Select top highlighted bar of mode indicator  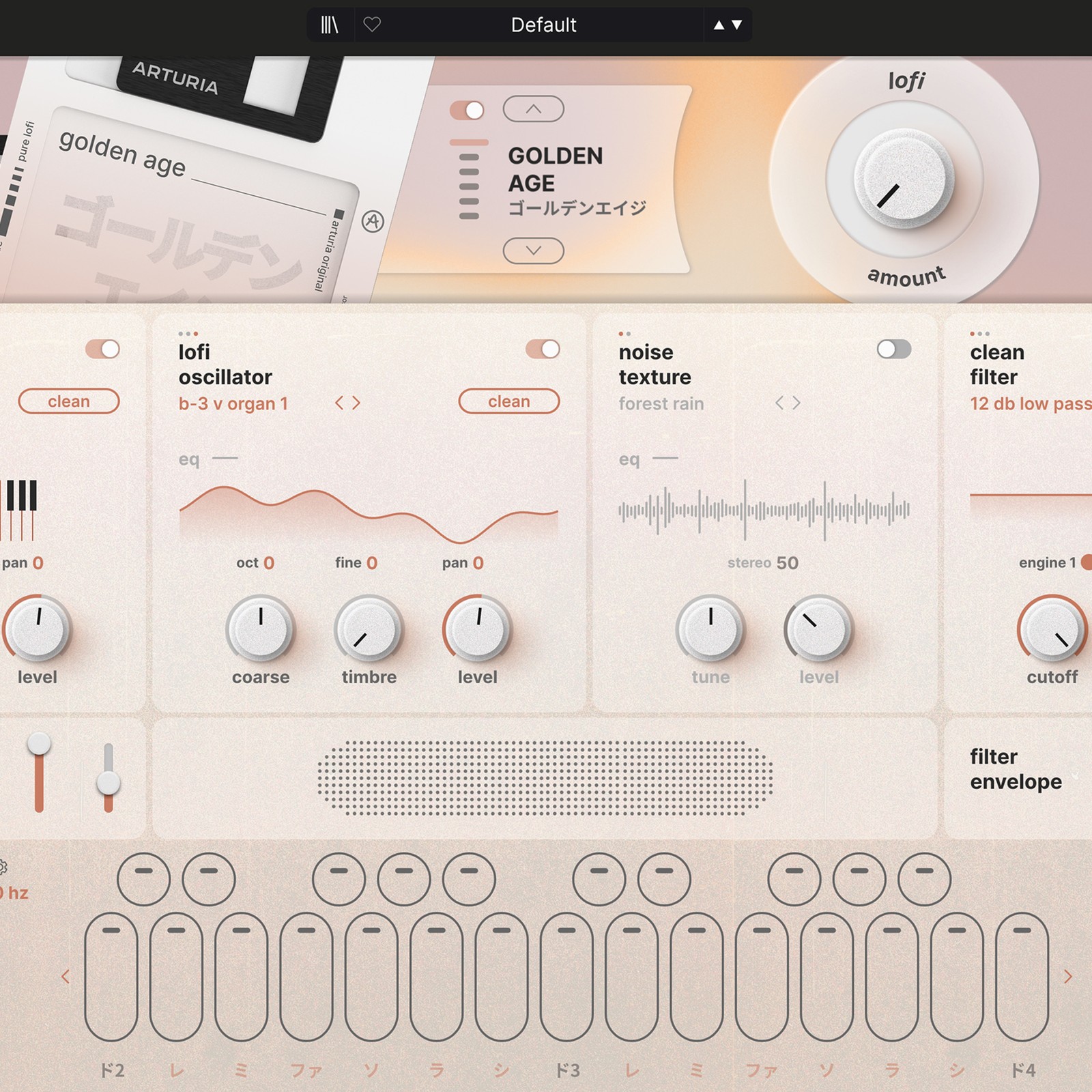click(x=469, y=143)
